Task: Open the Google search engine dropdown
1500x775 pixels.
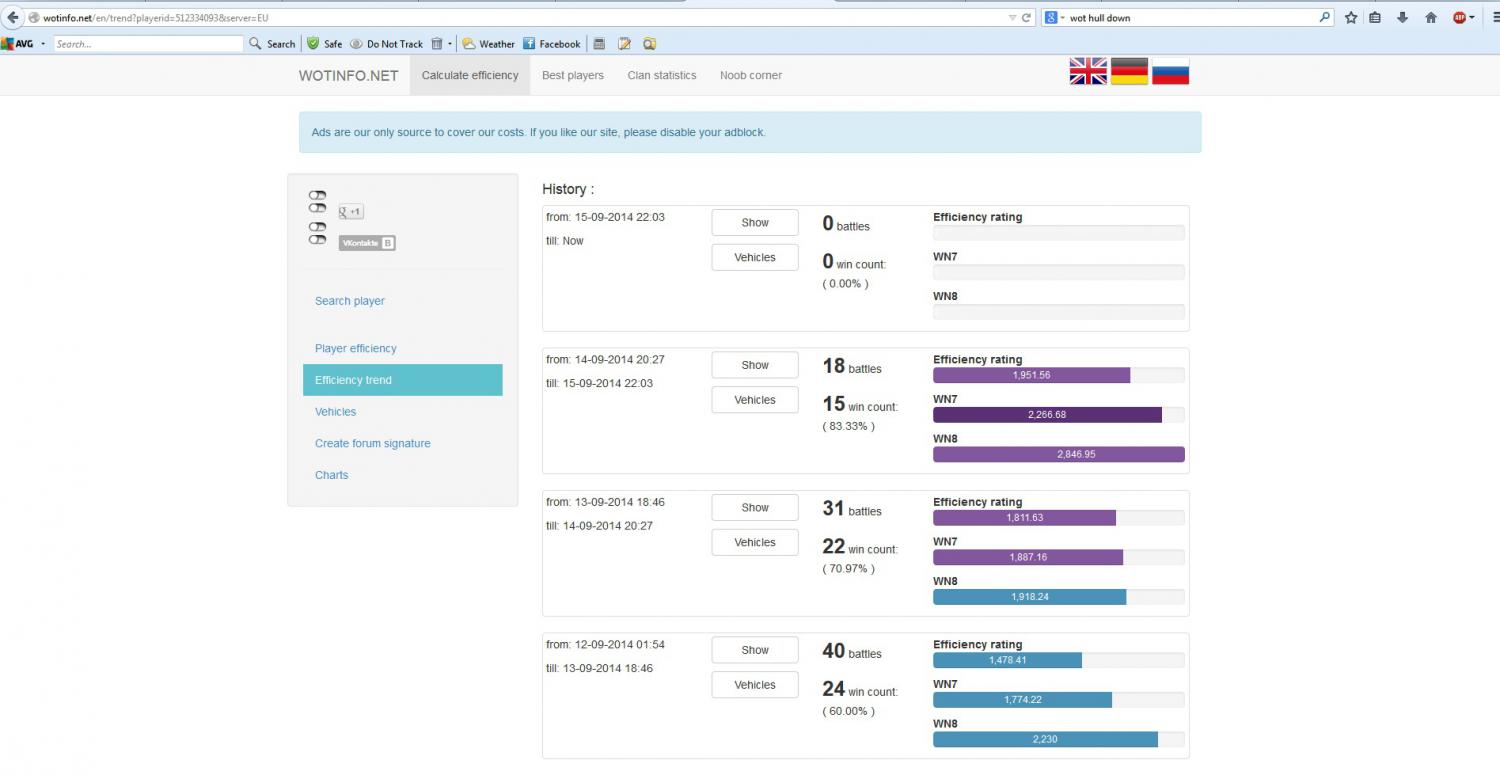Action: coord(1055,18)
